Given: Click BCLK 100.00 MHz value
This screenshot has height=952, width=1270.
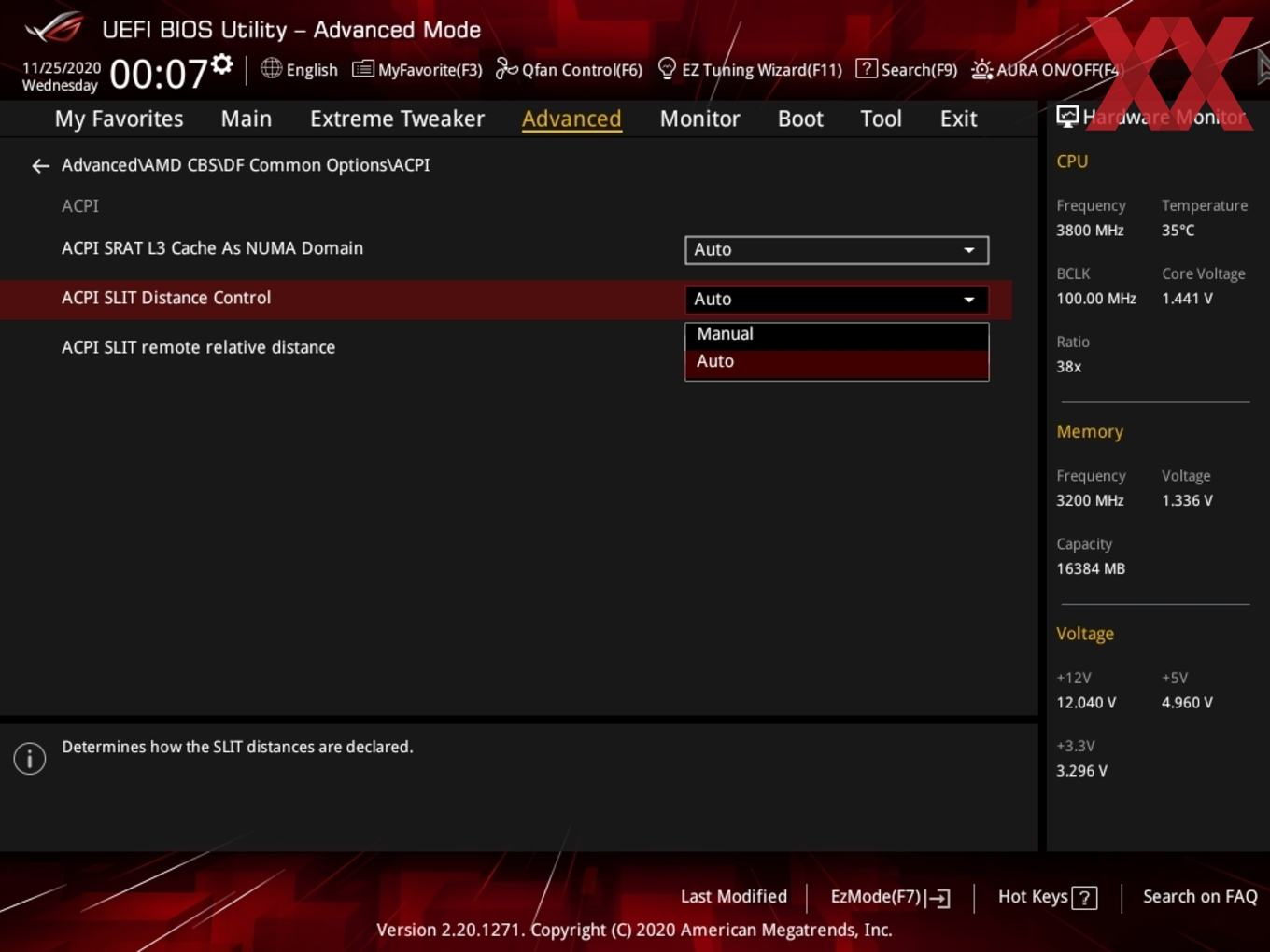Looking at the screenshot, I should pos(1096,299).
